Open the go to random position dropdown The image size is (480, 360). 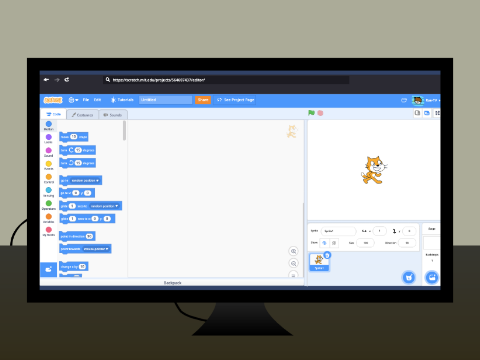pos(85,180)
